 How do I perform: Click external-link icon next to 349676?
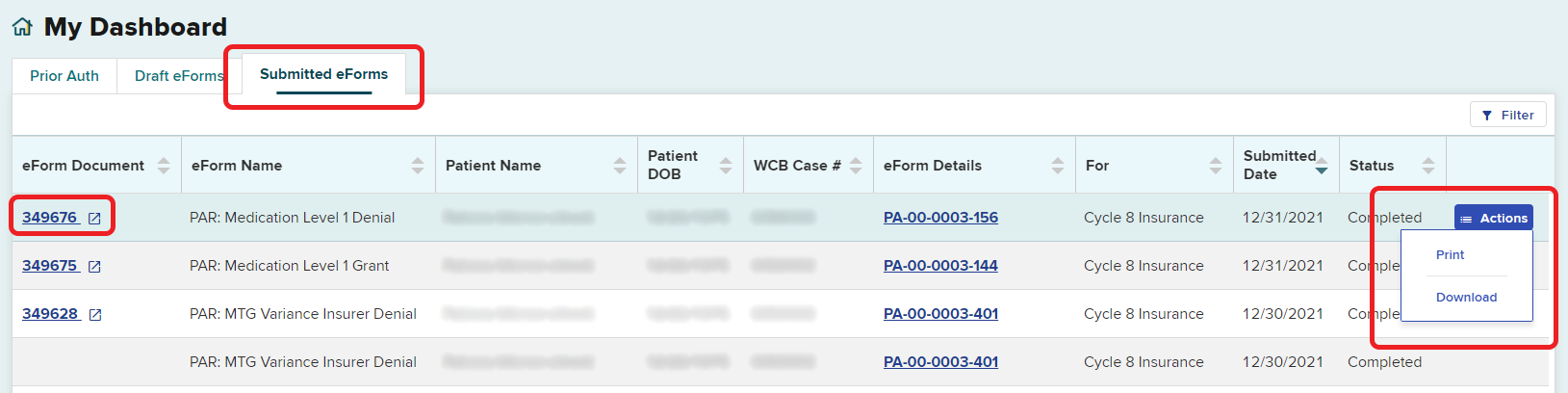click(94, 219)
